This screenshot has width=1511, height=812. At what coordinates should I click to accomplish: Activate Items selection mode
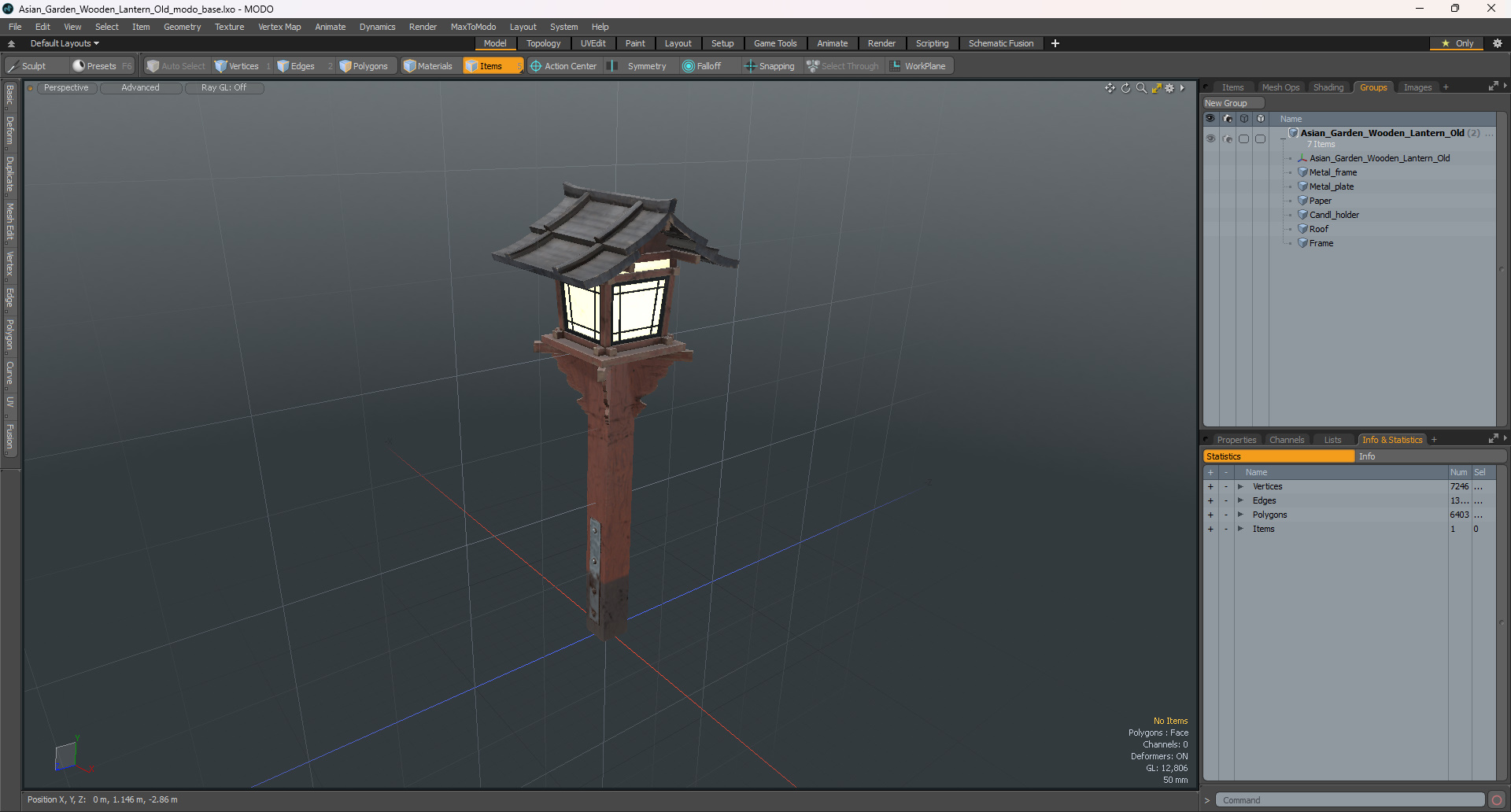tap(492, 66)
